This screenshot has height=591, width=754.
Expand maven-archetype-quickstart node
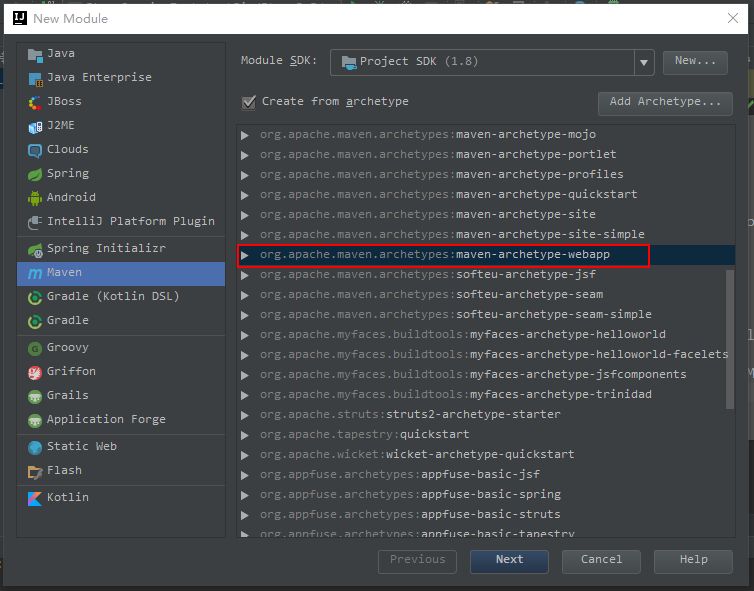point(245,195)
